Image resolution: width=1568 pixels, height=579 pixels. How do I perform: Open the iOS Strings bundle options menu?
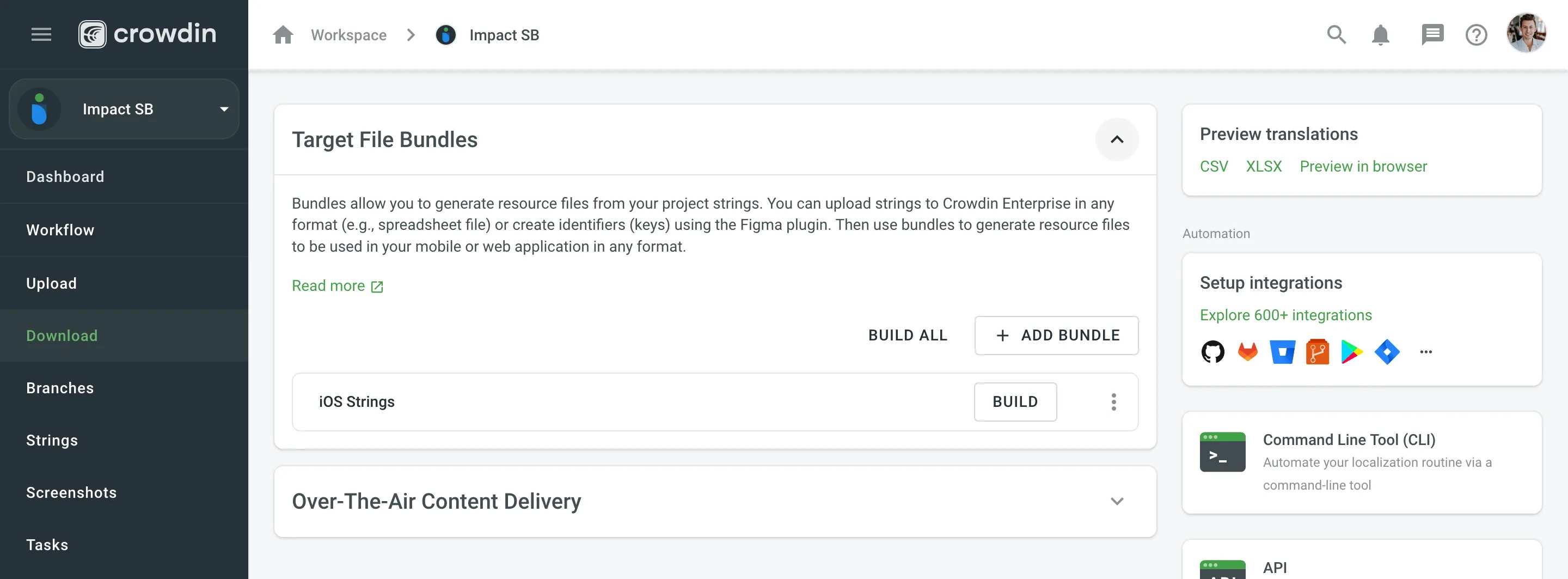1113,402
